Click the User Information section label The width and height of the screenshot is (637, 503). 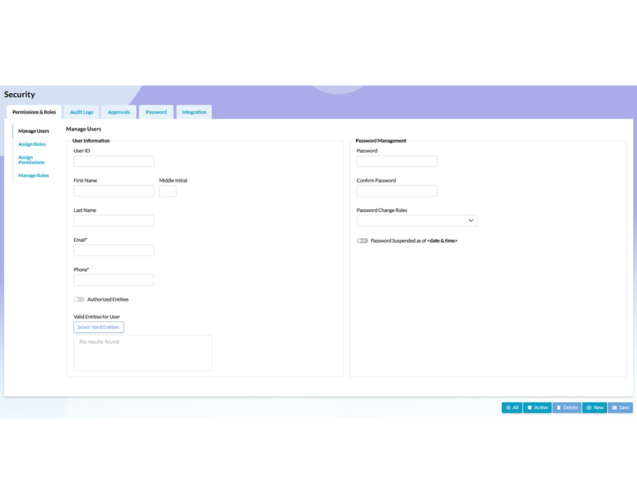[x=91, y=141]
